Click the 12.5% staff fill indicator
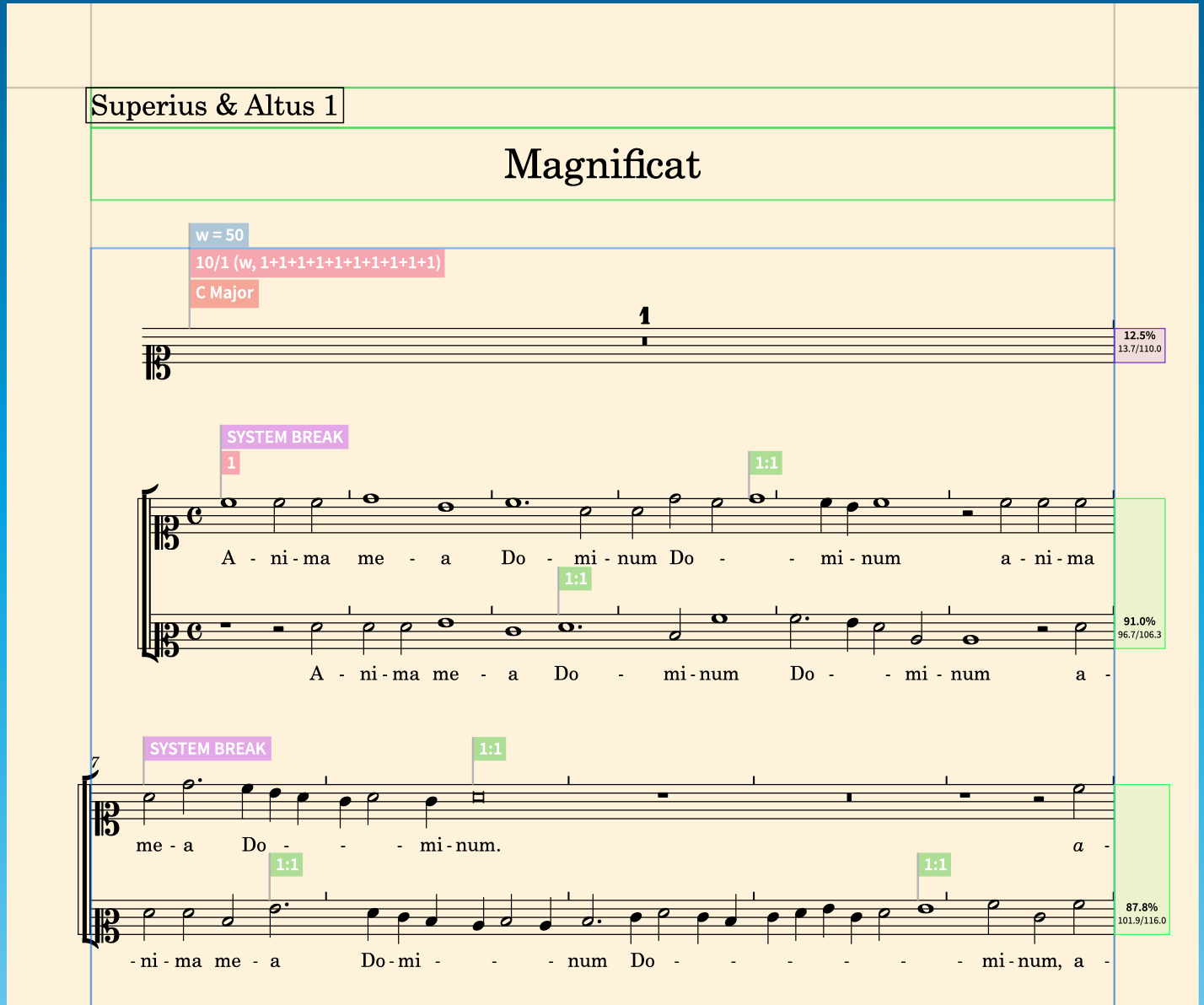1204x1005 pixels. pos(1140,346)
